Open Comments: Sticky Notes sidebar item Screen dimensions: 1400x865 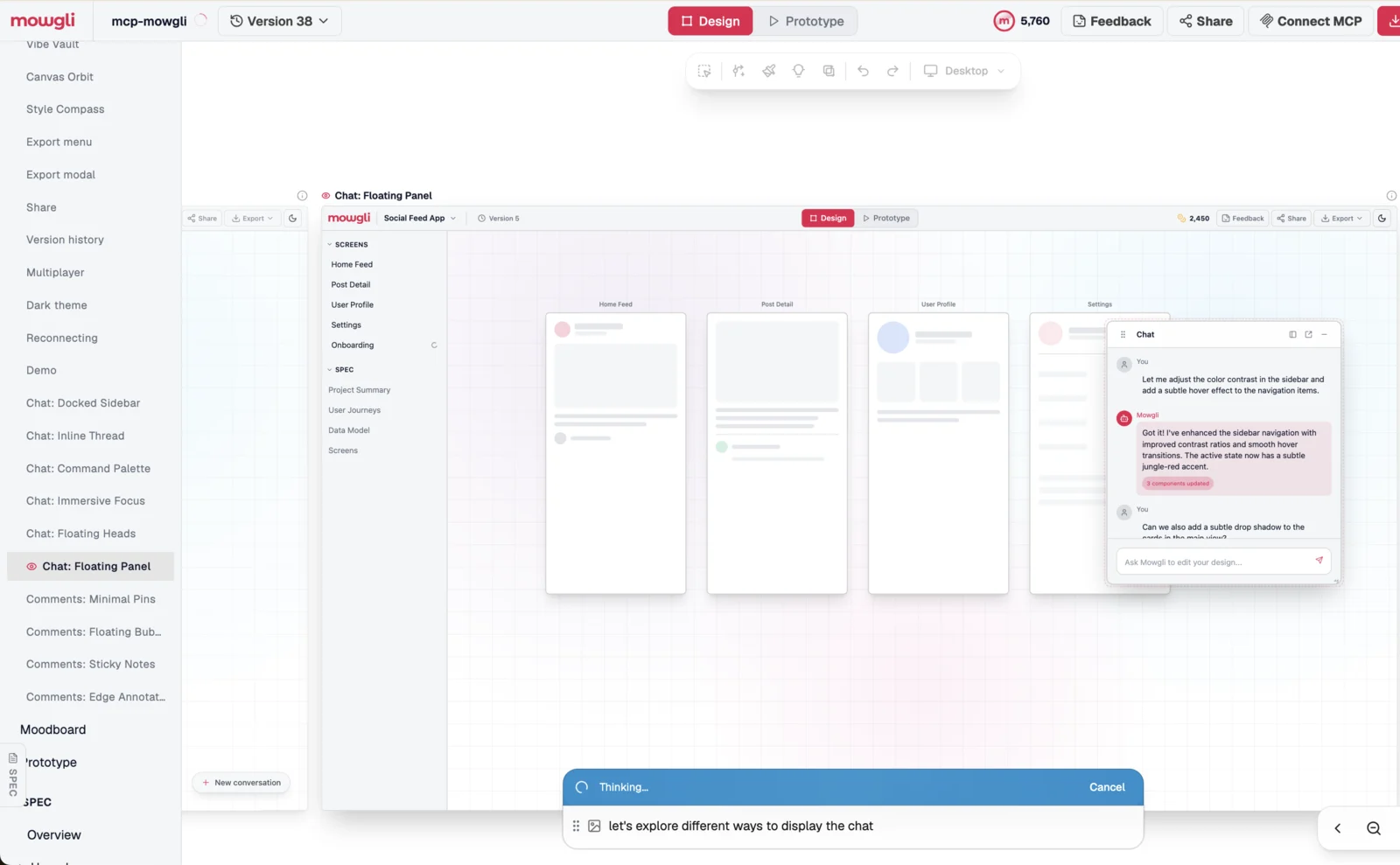click(x=91, y=665)
